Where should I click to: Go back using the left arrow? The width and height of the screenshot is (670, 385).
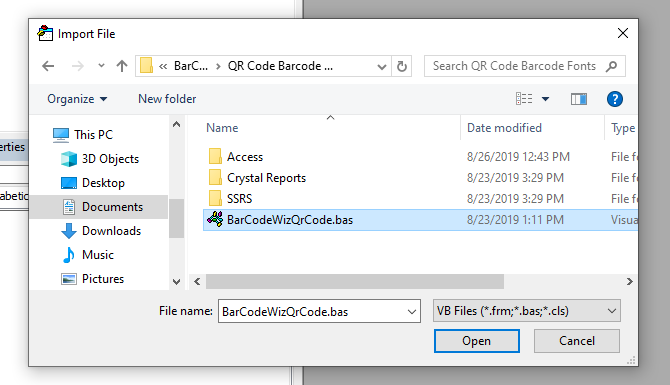click(x=48, y=66)
